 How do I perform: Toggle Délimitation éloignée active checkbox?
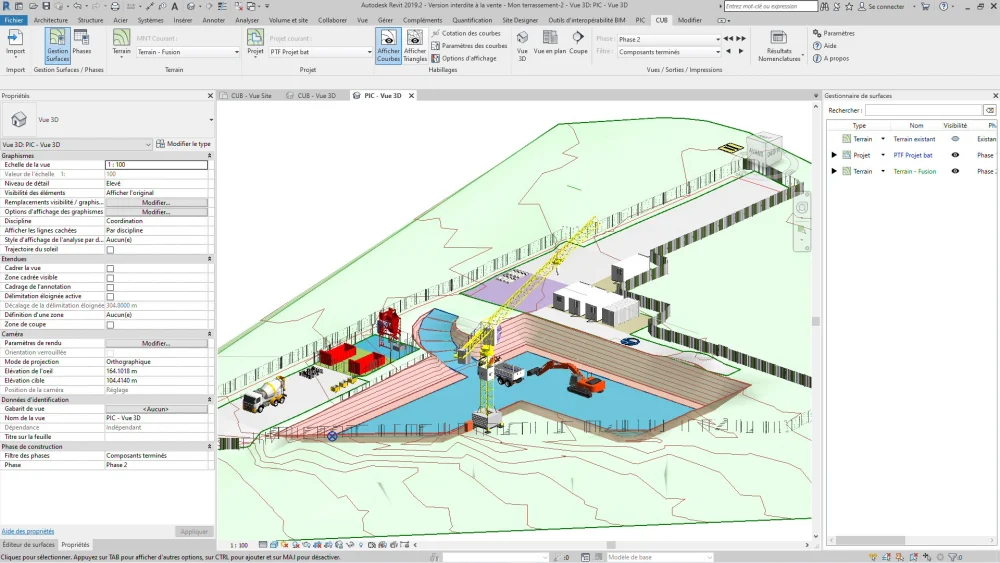pyautogui.click(x=110, y=296)
